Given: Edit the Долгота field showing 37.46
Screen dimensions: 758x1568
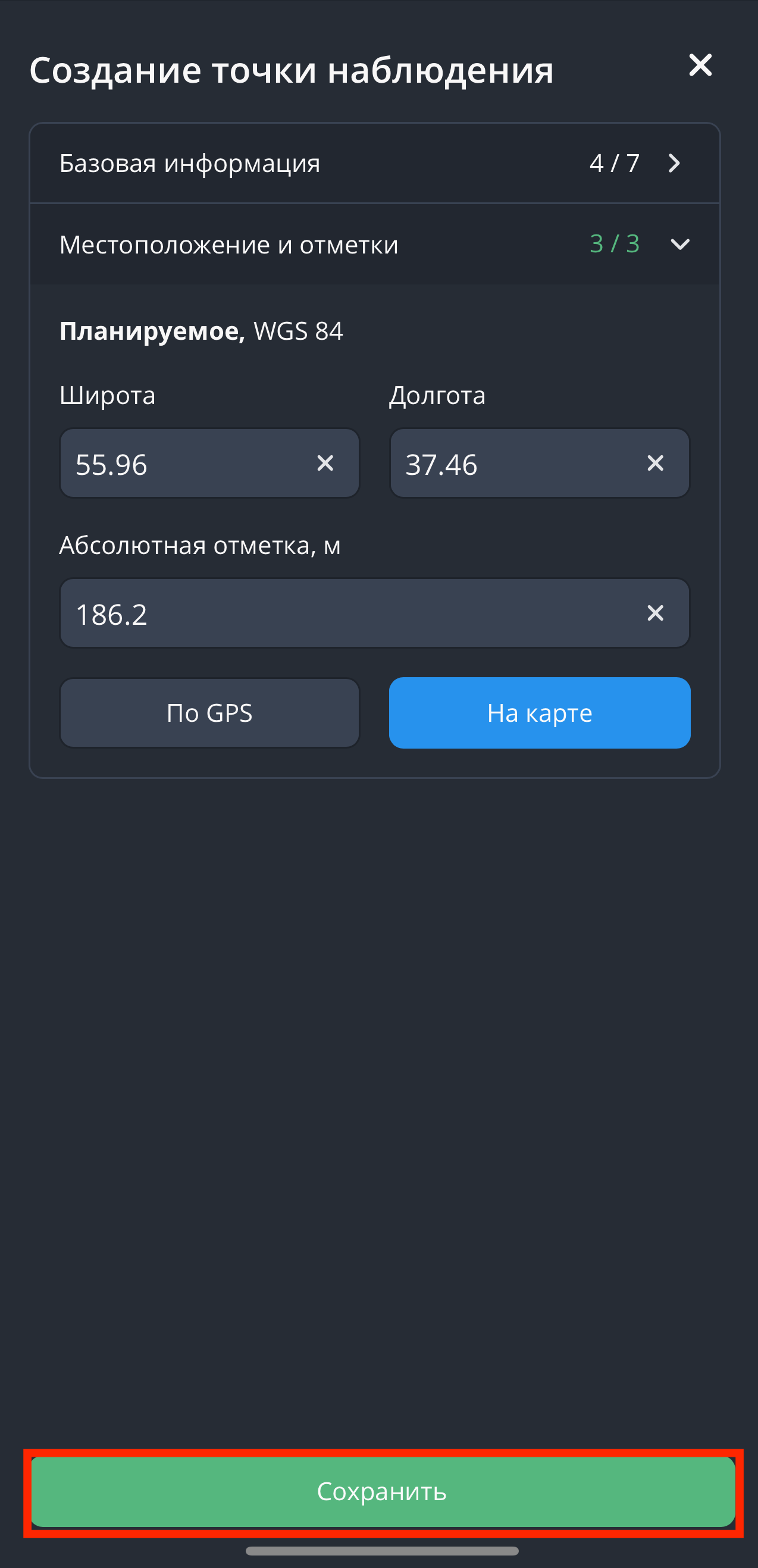Looking at the screenshot, I should point(512,464).
